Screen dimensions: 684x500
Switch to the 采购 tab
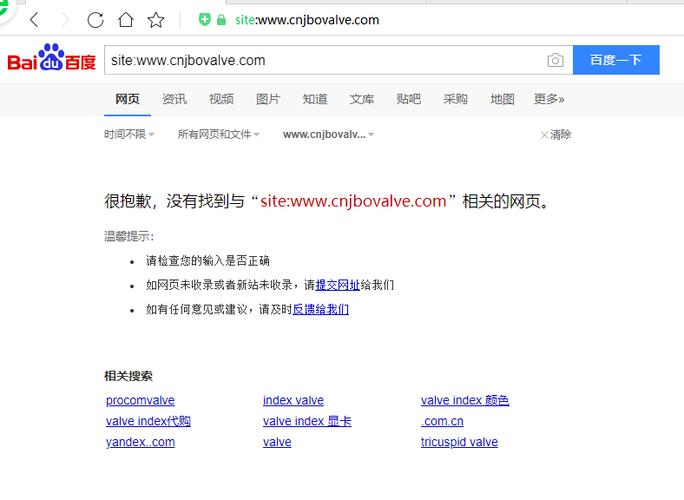[x=455, y=99]
